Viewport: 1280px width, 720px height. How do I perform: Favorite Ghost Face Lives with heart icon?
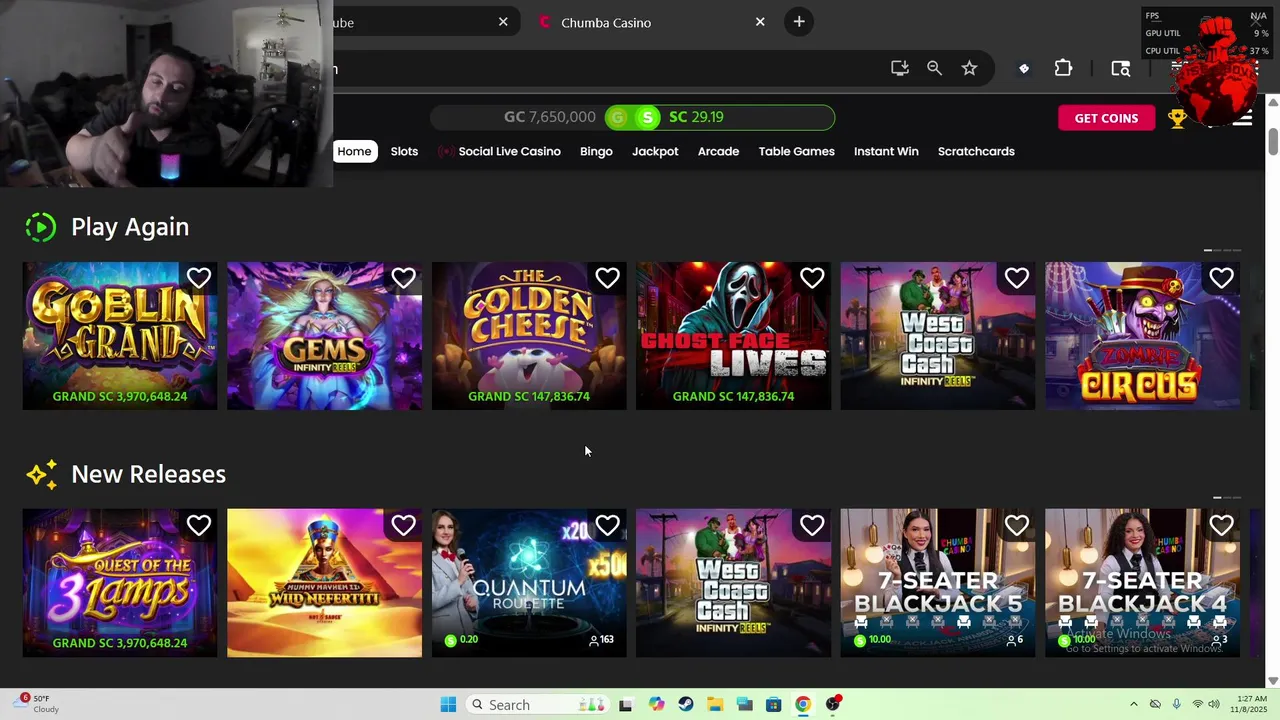pyautogui.click(x=812, y=278)
